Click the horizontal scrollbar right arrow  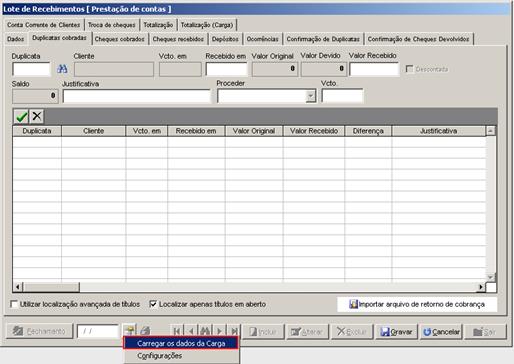(x=481, y=287)
